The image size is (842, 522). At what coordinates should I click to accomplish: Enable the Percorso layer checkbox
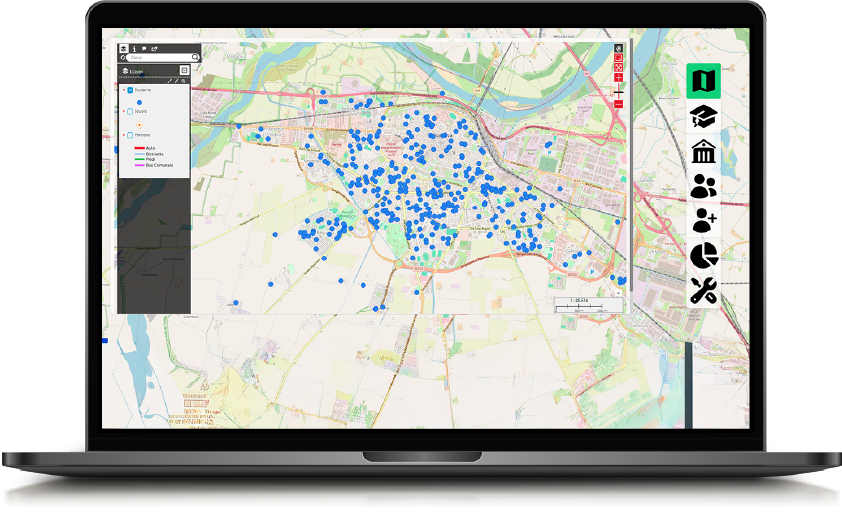tap(130, 135)
